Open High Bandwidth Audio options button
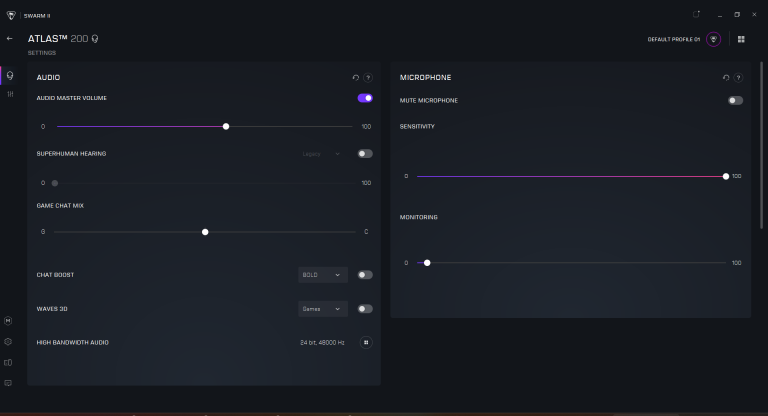Viewport: 768px width, 416px height. pyautogui.click(x=366, y=342)
